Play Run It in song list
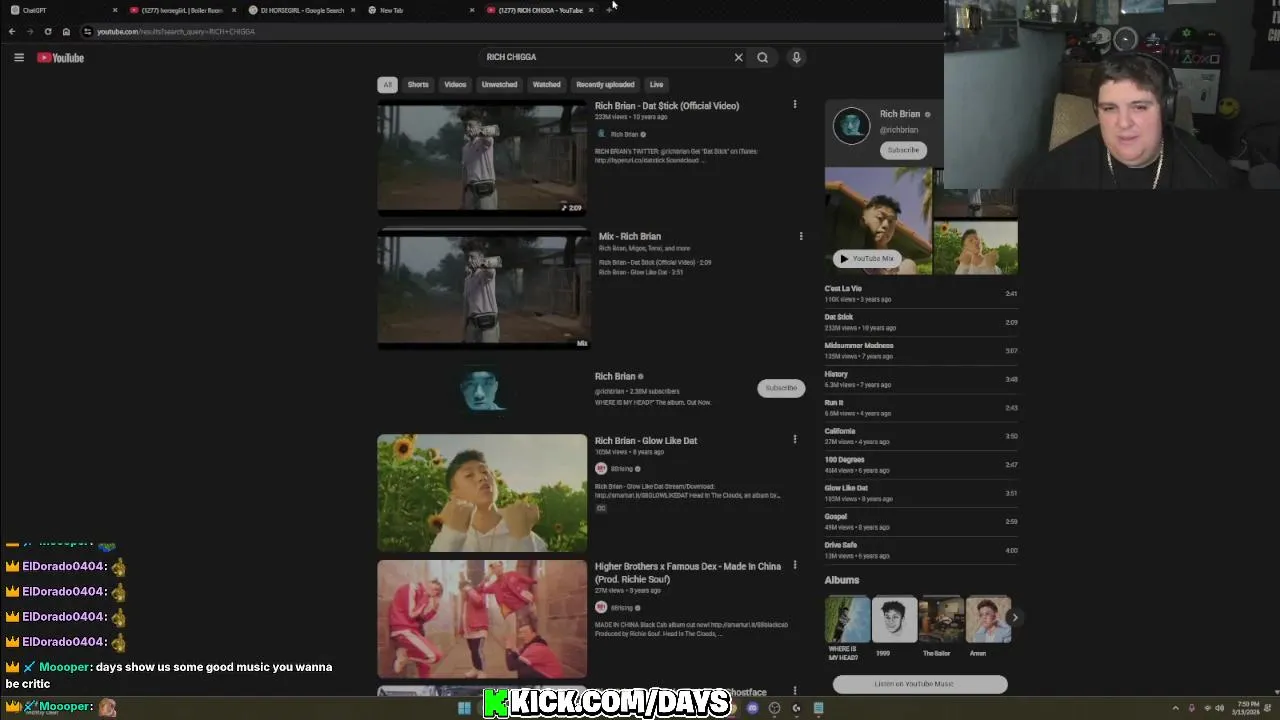Image resolution: width=1280 pixels, height=720 pixels. coord(920,408)
